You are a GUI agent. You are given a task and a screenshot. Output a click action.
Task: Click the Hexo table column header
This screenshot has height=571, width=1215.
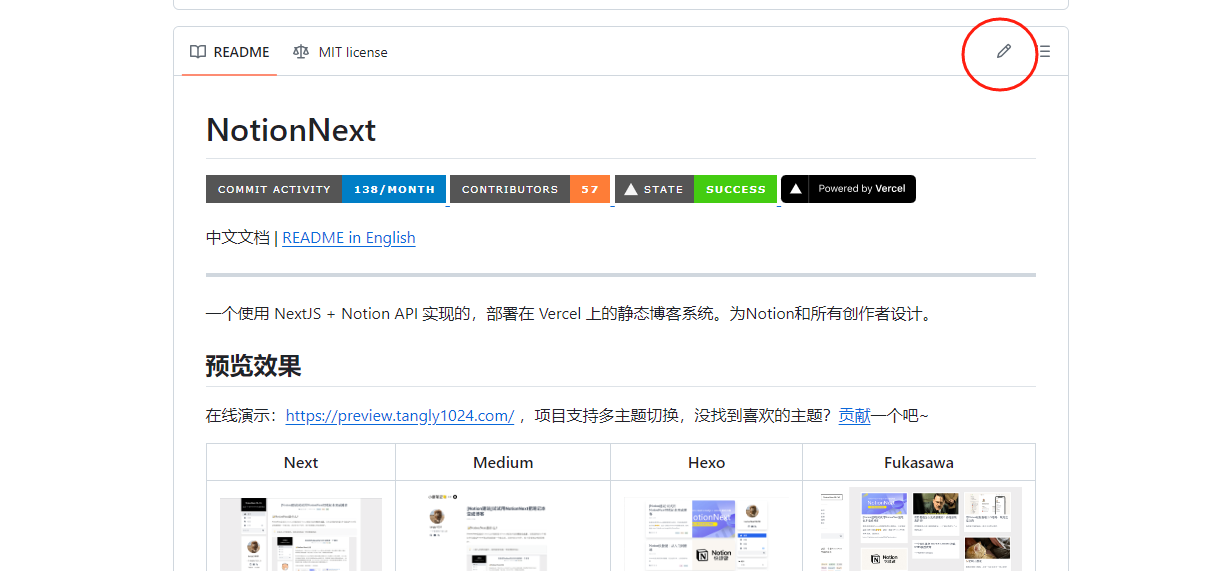point(706,462)
